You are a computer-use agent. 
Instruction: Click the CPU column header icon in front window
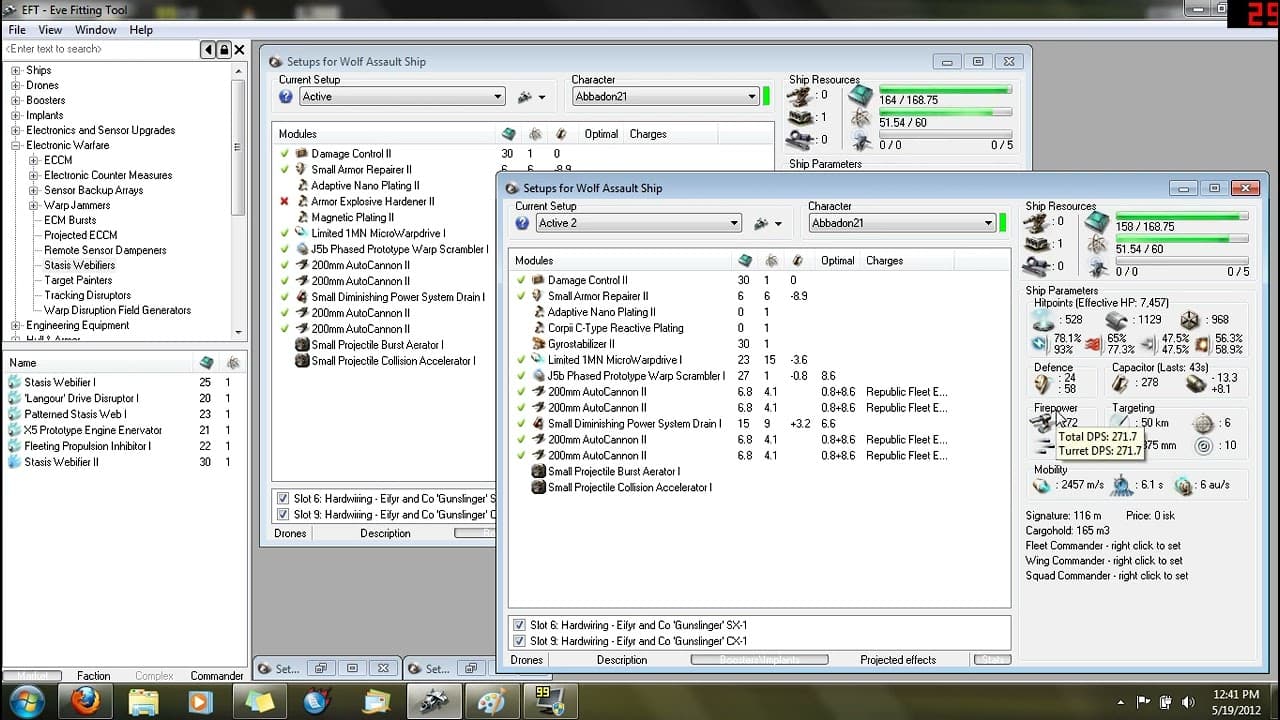[x=745, y=261]
